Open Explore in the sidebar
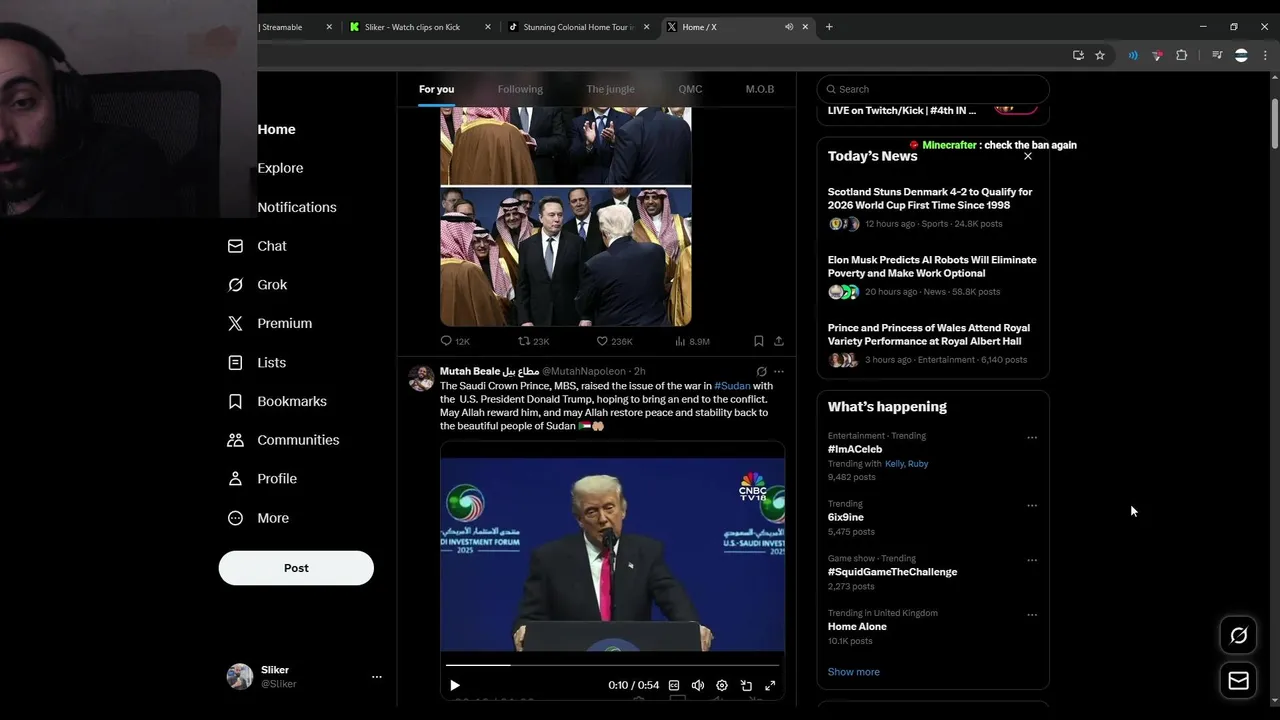Image resolution: width=1280 pixels, height=720 pixels. click(x=280, y=168)
